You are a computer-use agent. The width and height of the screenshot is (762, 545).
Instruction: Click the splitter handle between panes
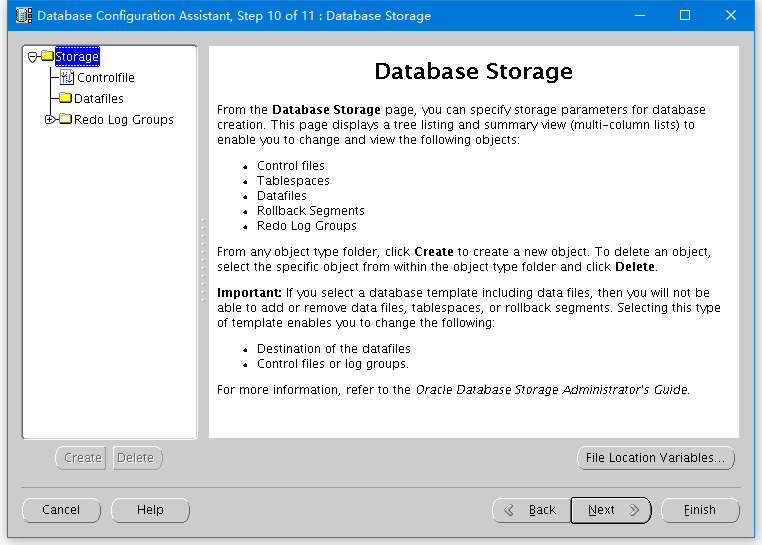(203, 260)
